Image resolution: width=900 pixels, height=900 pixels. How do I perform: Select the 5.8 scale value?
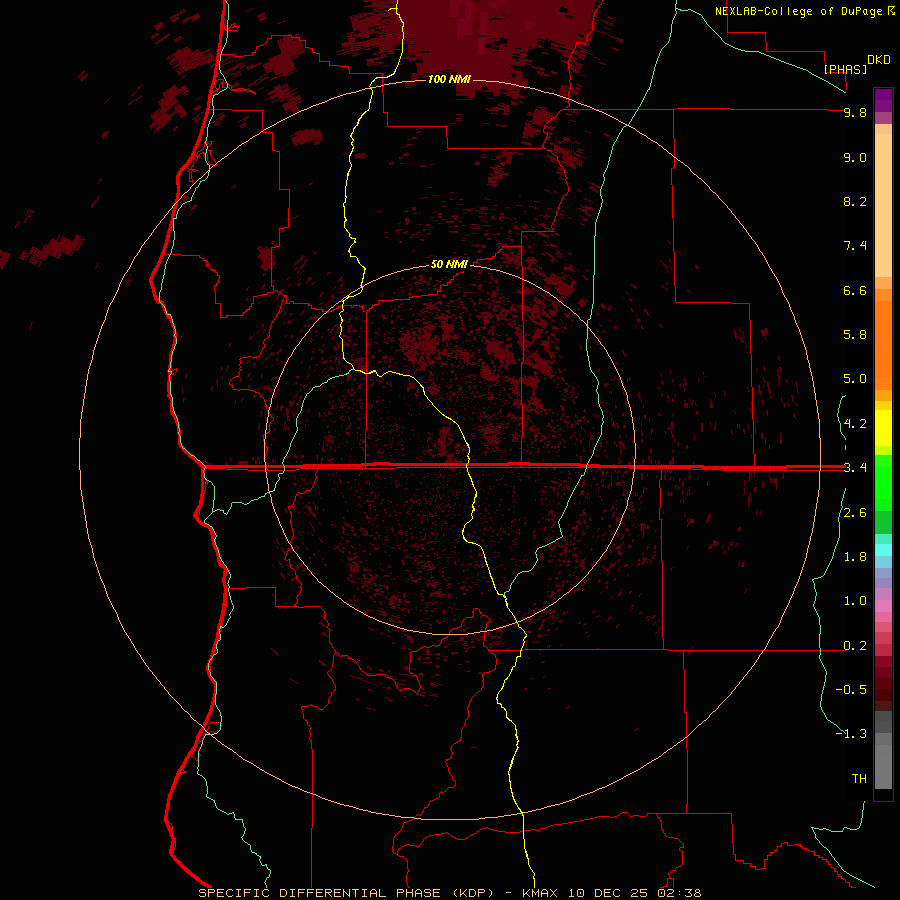pyautogui.click(x=855, y=335)
